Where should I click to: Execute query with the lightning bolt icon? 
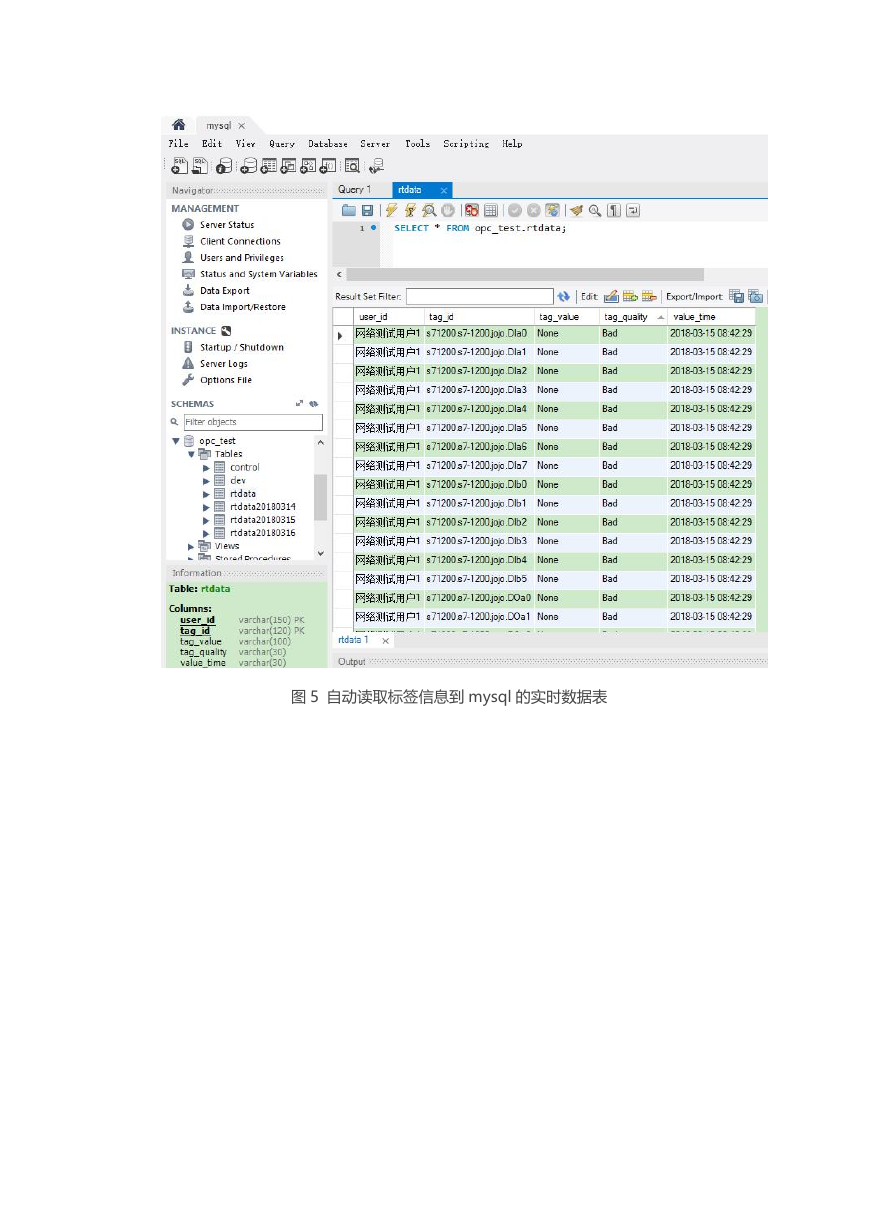click(x=391, y=210)
